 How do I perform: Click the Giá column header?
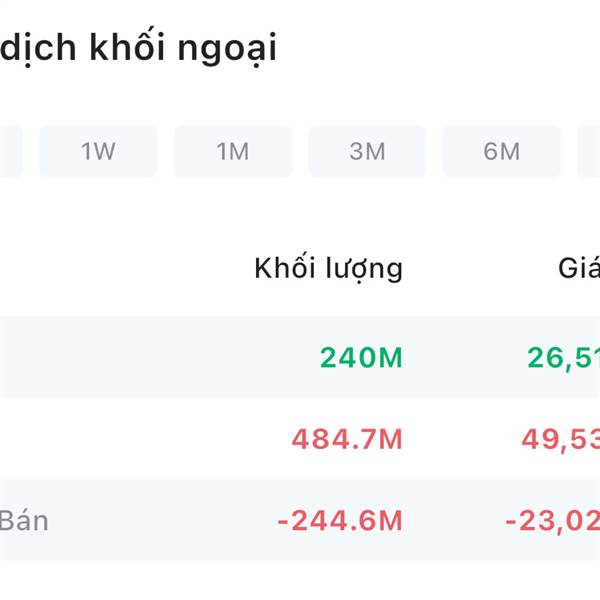[x=578, y=268]
